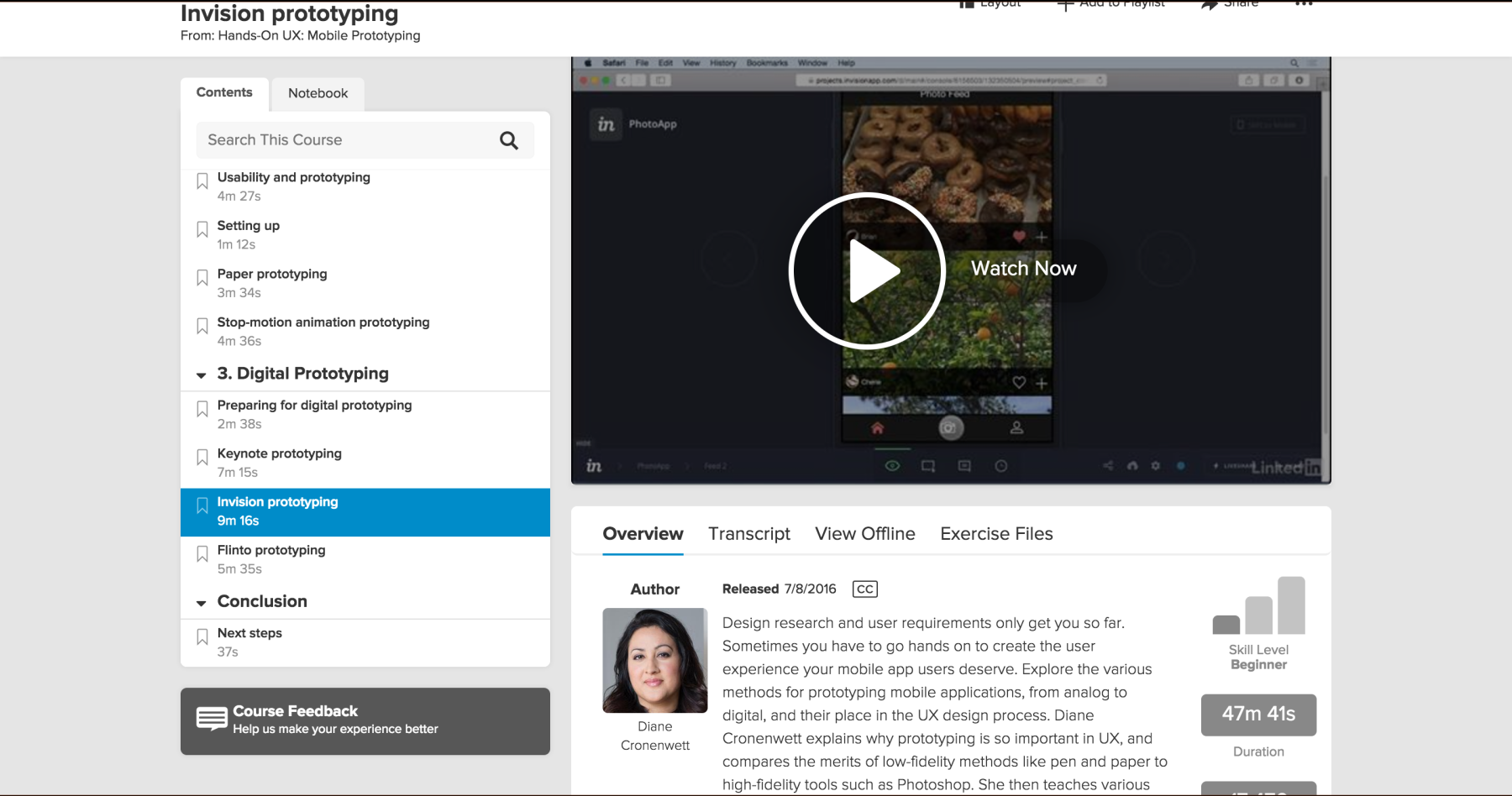
Task: Open the more options ellipsis menu
Action: point(1304,4)
